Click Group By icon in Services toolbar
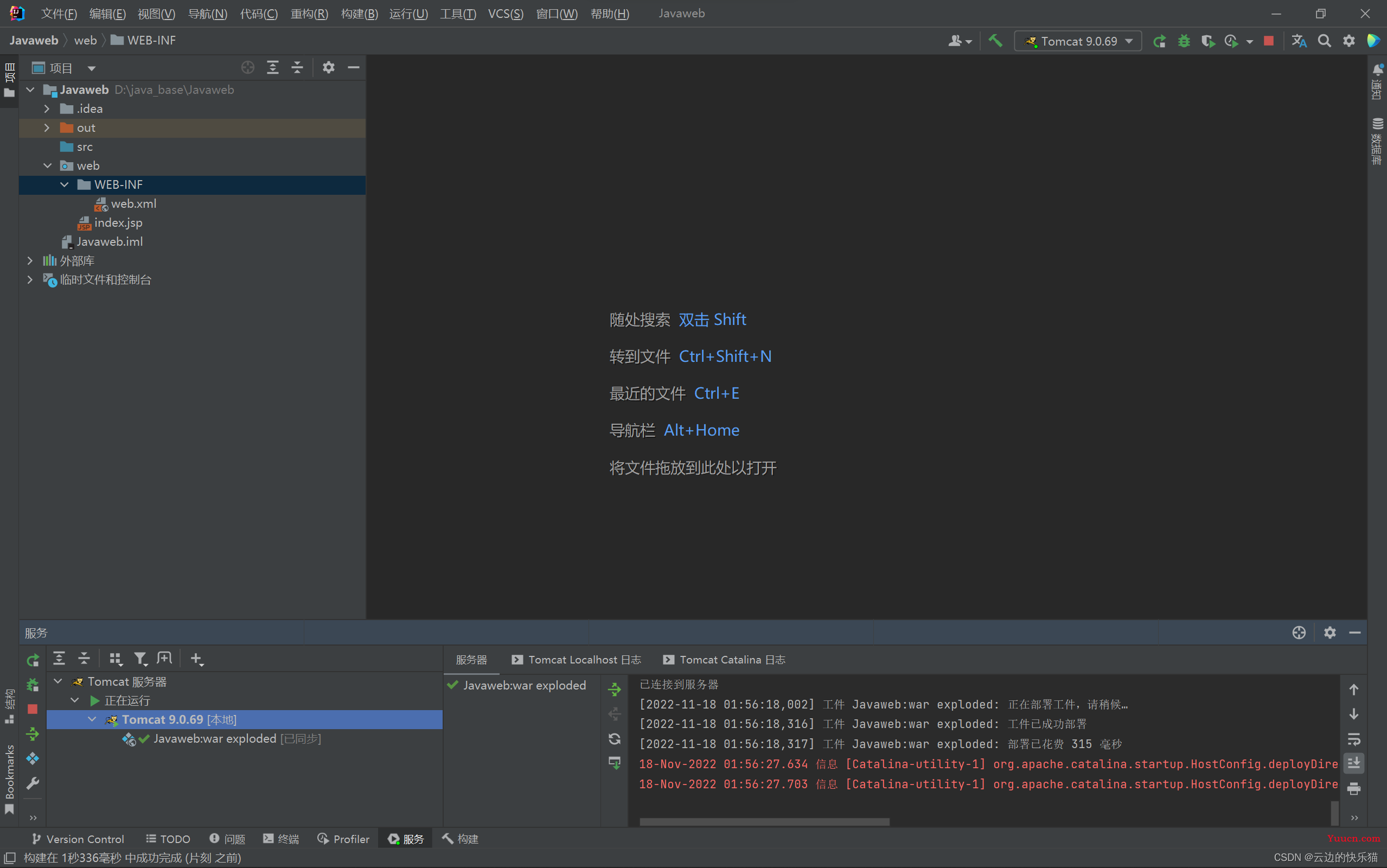The image size is (1387, 868). point(116,659)
